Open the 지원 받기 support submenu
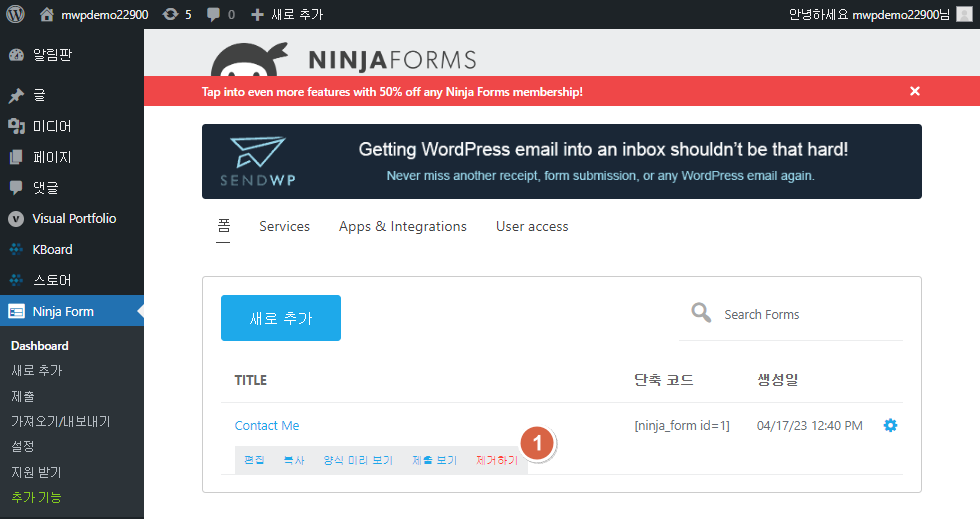980x519 pixels. [36, 471]
